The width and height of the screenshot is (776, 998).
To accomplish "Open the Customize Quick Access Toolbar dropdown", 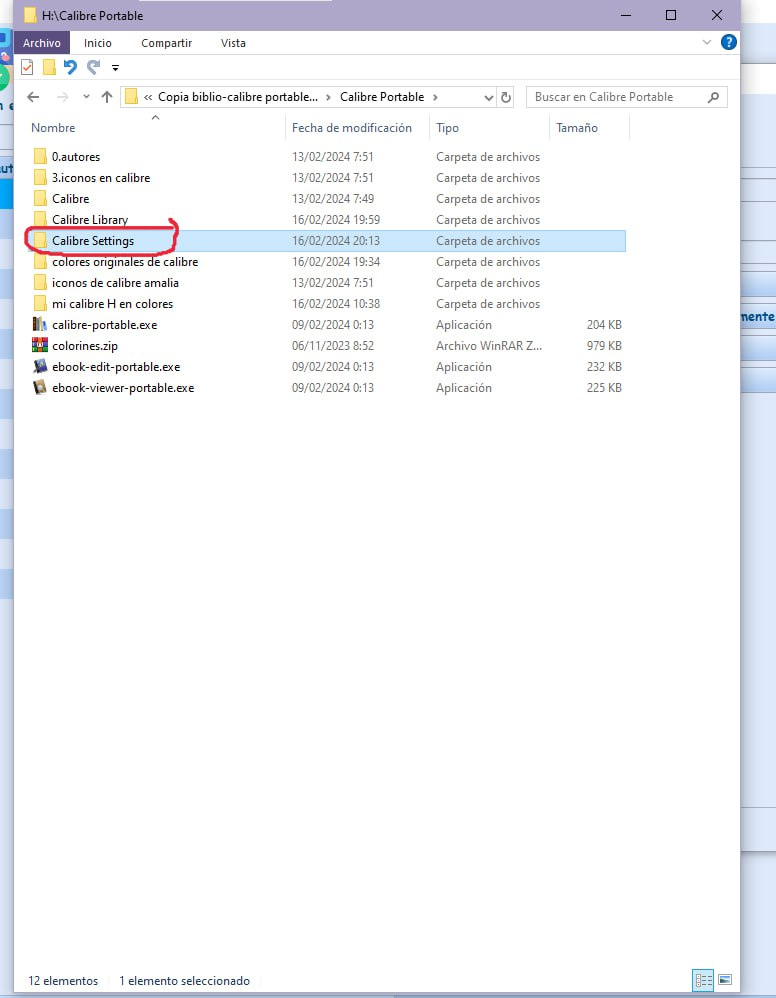I will point(115,67).
